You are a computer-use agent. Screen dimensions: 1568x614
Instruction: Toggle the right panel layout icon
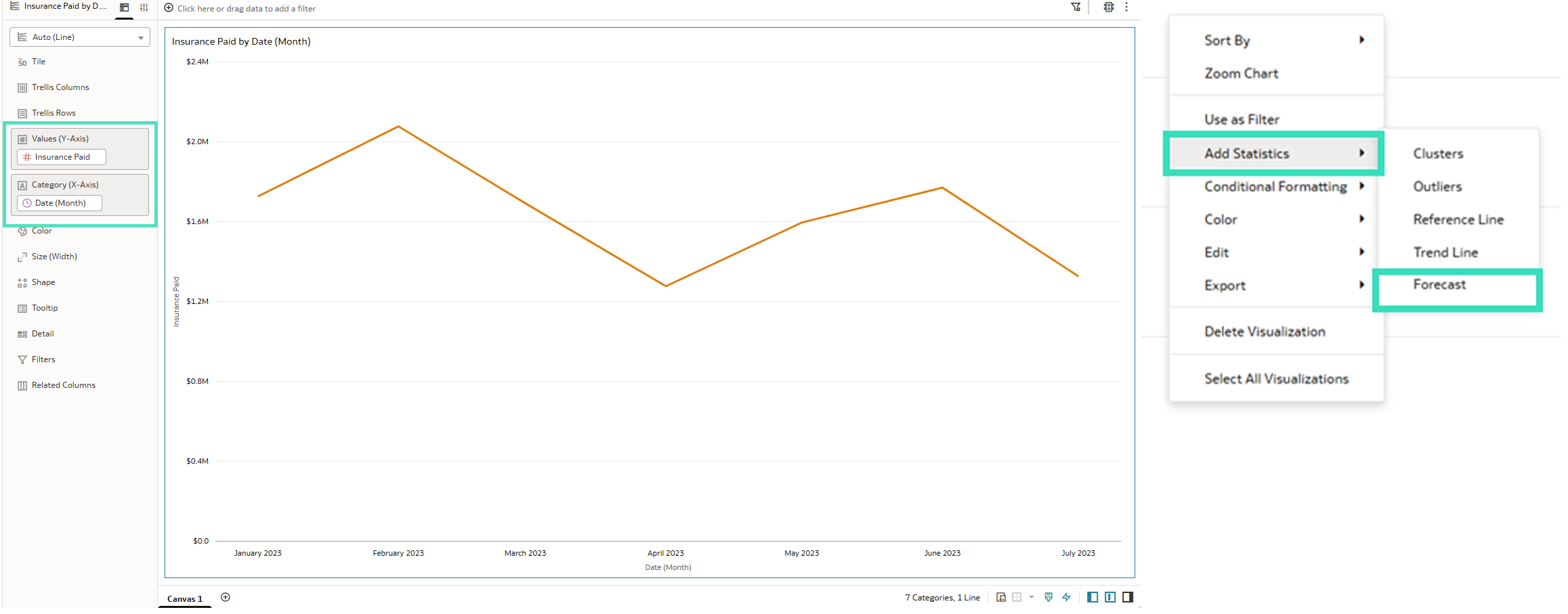[x=1128, y=598]
